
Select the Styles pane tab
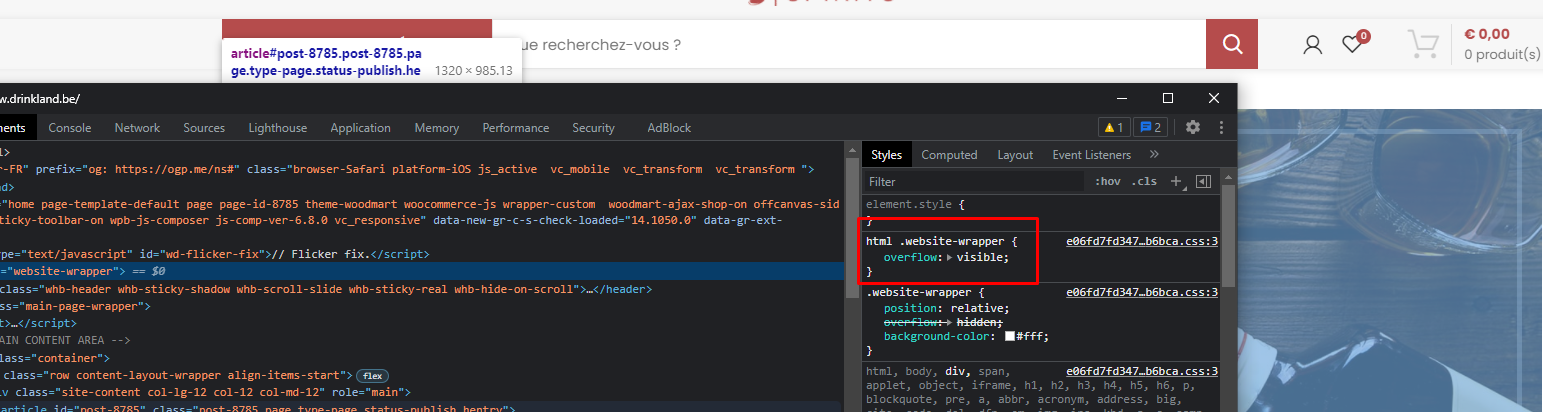click(x=887, y=155)
